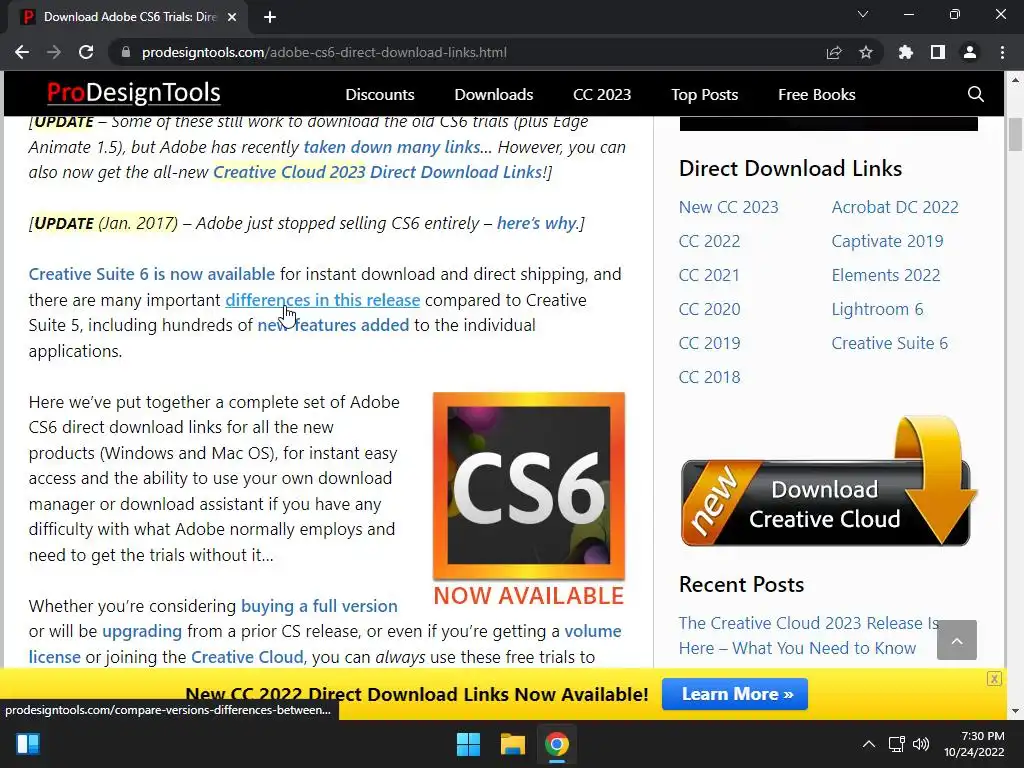
Task: Select the Download Adobe CS6 Trials tab
Action: coord(128,18)
